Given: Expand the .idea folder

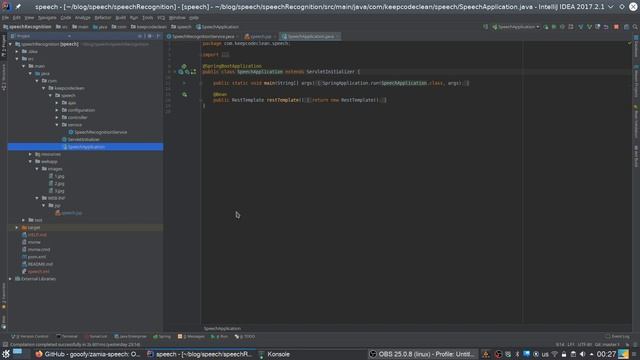Looking at the screenshot, I should pyautogui.click(x=17, y=51).
